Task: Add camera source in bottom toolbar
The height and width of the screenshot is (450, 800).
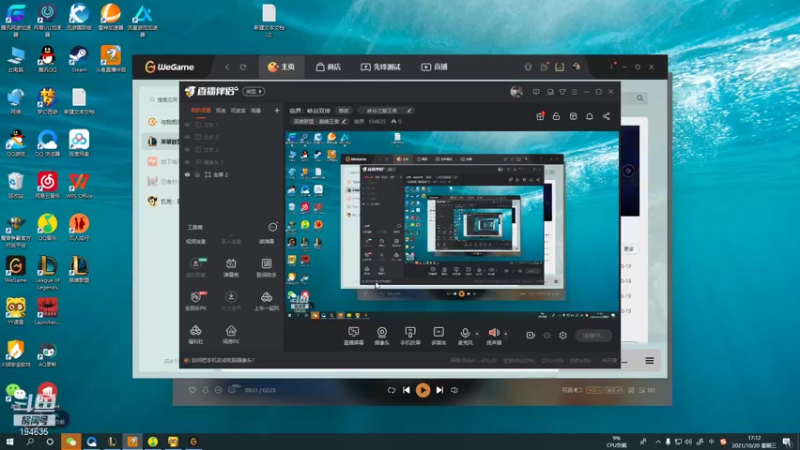Action: 382,336
